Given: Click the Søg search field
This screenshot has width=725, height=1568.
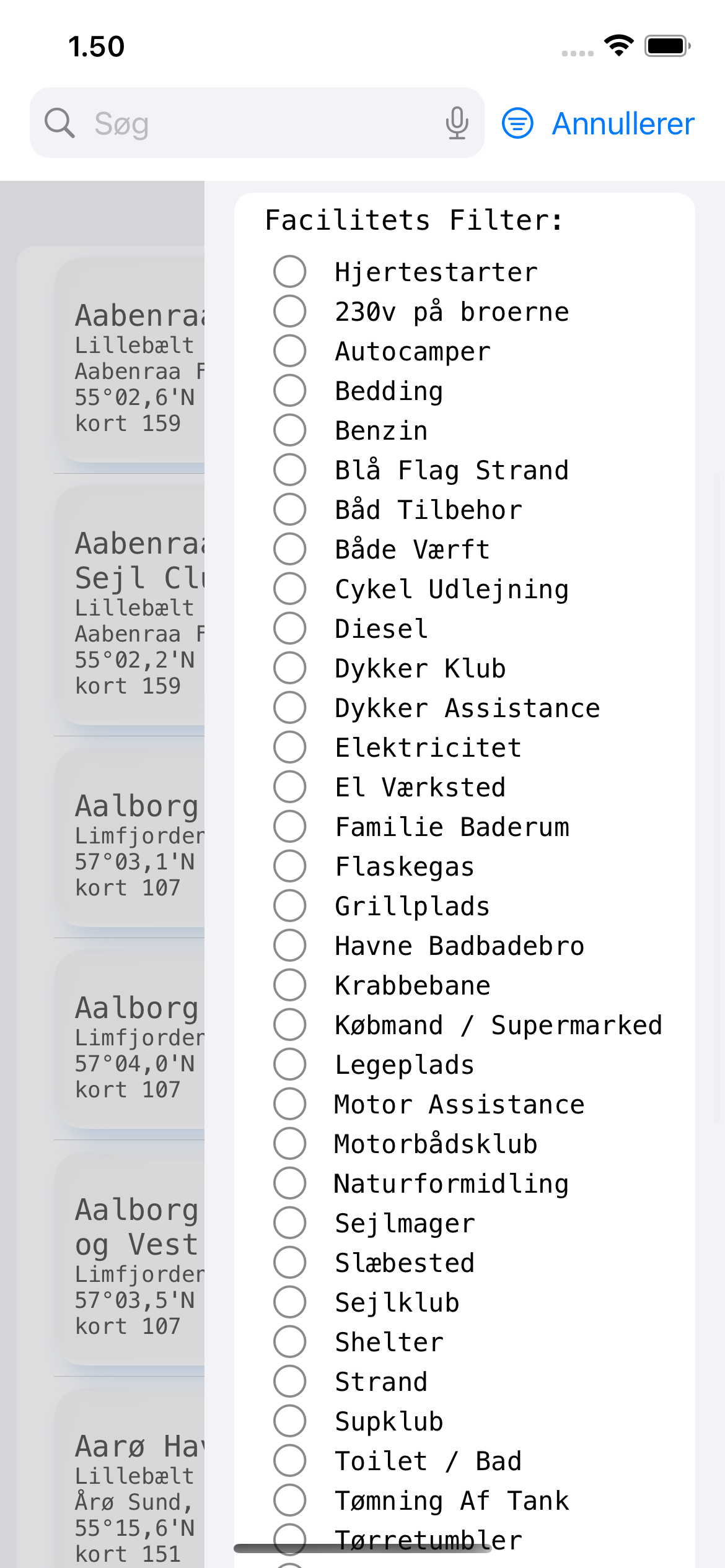Looking at the screenshot, I should tap(257, 123).
